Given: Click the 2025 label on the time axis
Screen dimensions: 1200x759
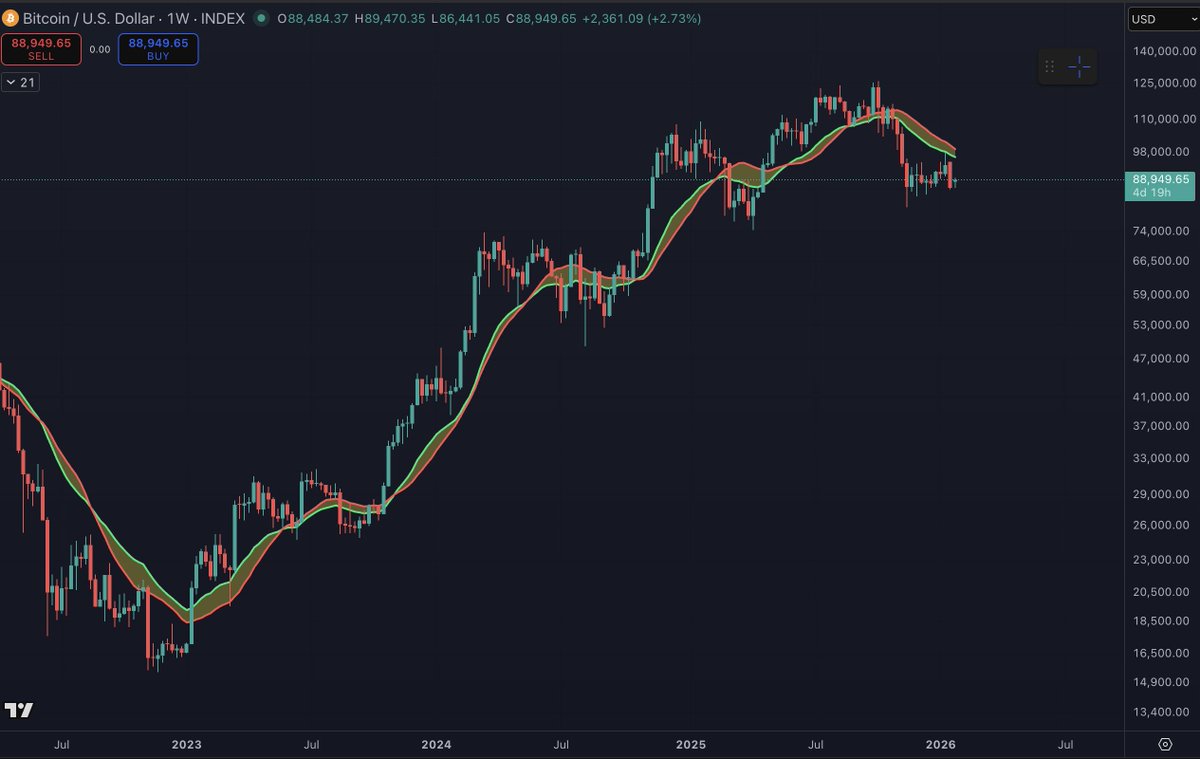Looking at the screenshot, I should coord(691,745).
